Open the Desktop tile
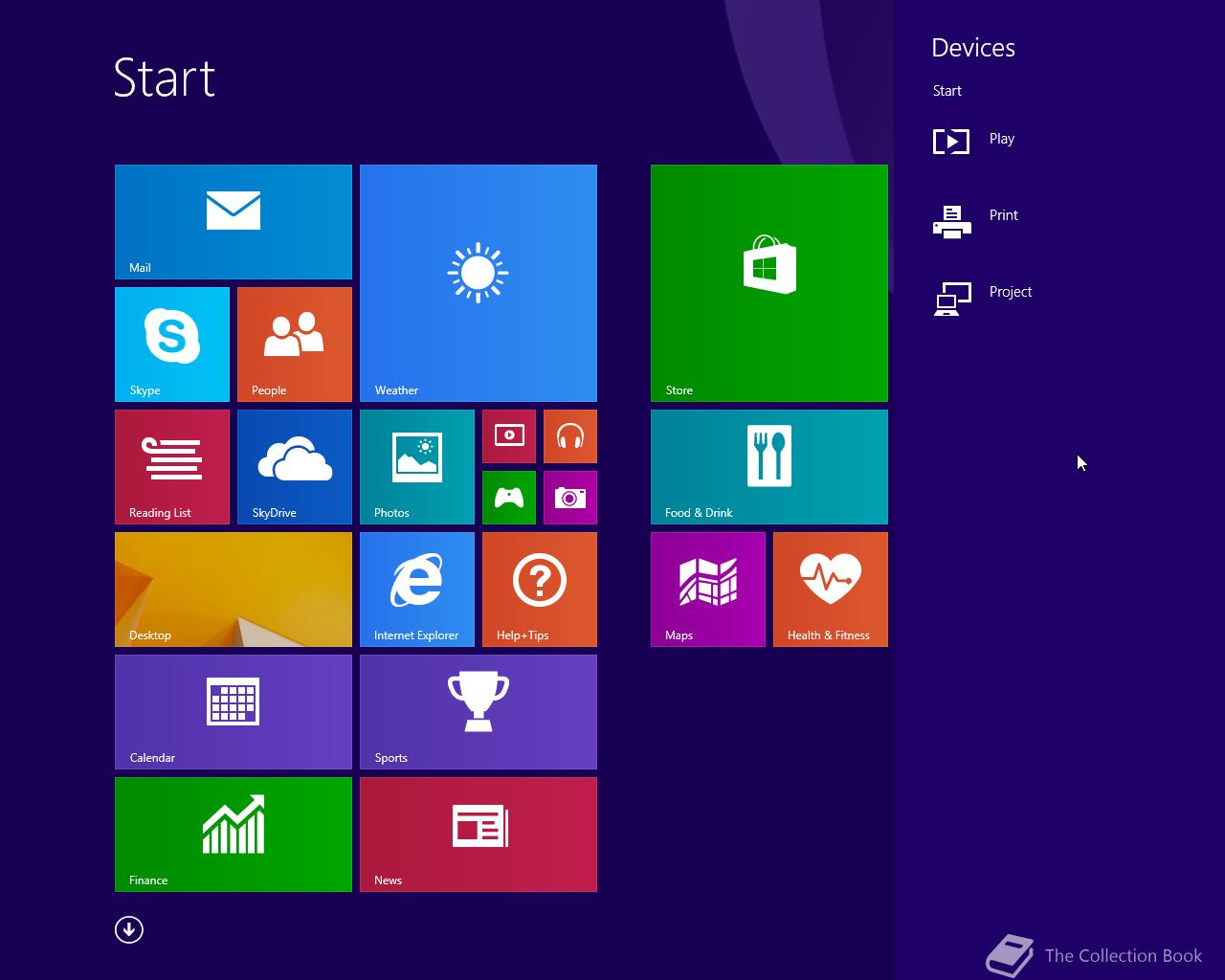Viewport: 1225px width, 980px height. tap(234, 590)
